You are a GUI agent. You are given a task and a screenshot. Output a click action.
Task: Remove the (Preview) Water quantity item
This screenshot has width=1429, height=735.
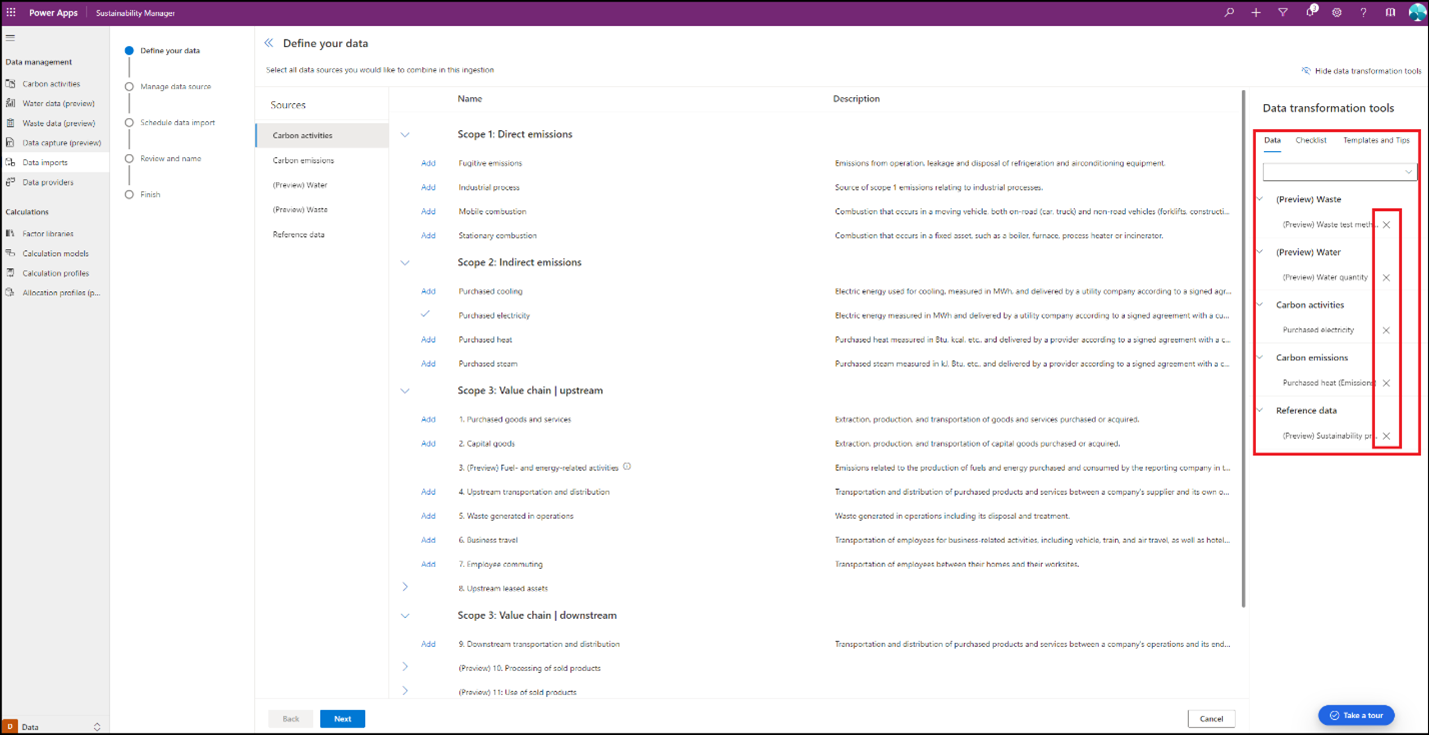pos(1386,277)
